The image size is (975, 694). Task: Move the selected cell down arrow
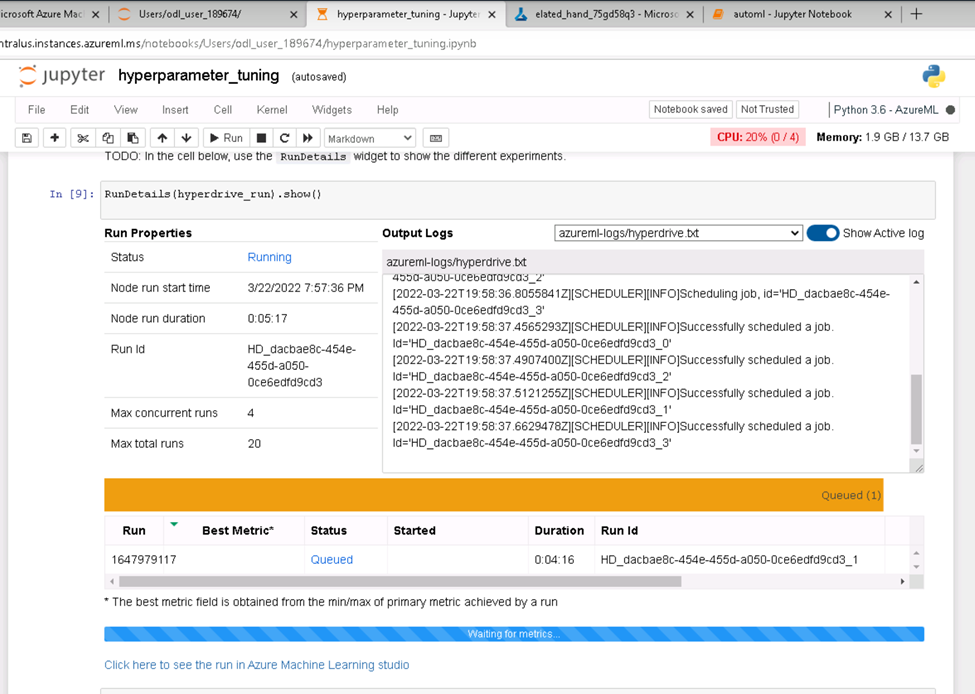(187, 138)
